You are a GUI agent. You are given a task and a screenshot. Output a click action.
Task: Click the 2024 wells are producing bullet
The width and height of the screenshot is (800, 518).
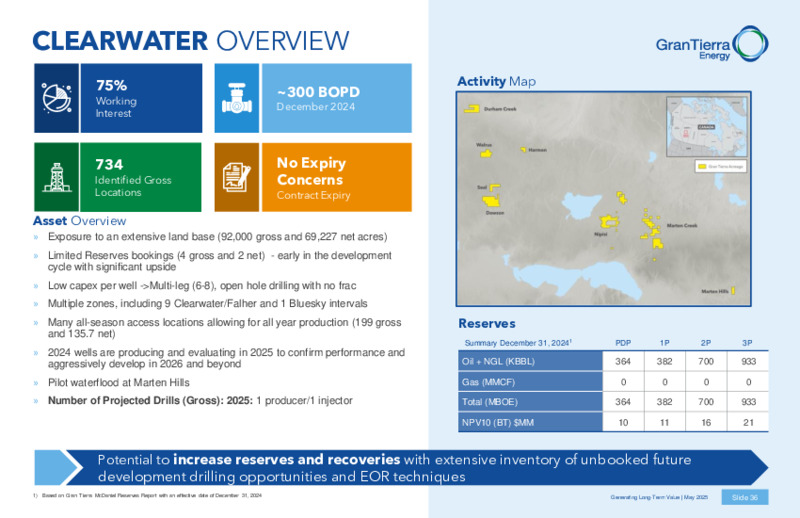coord(226,358)
